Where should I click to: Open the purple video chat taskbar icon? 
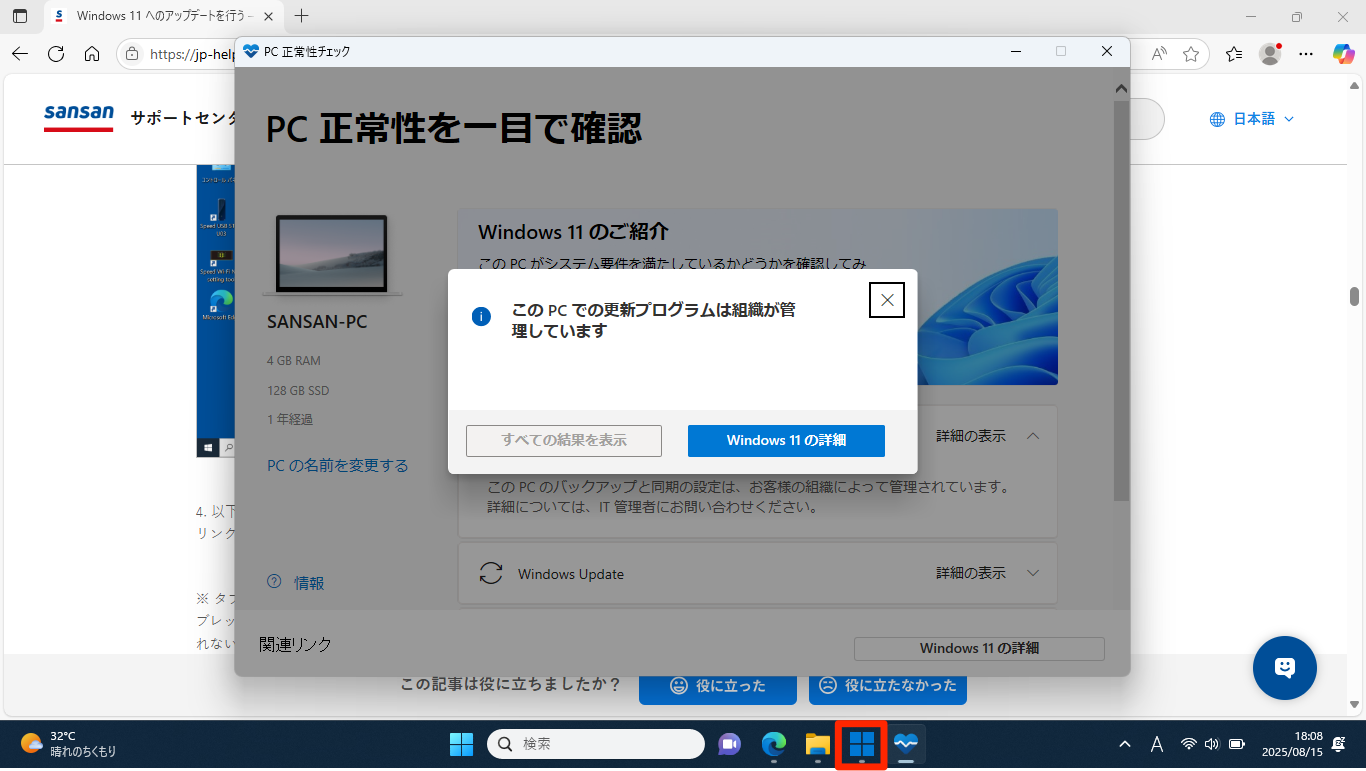point(729,744)
